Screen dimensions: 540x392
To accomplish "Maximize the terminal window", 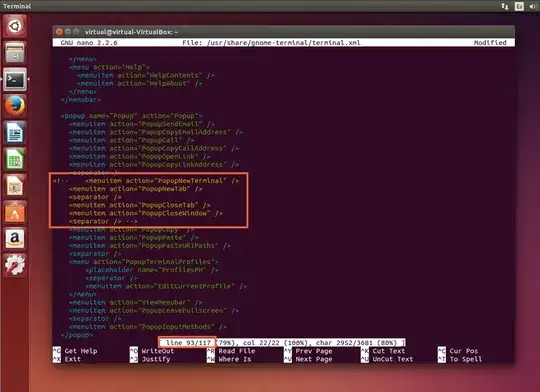I will (76, 32).
